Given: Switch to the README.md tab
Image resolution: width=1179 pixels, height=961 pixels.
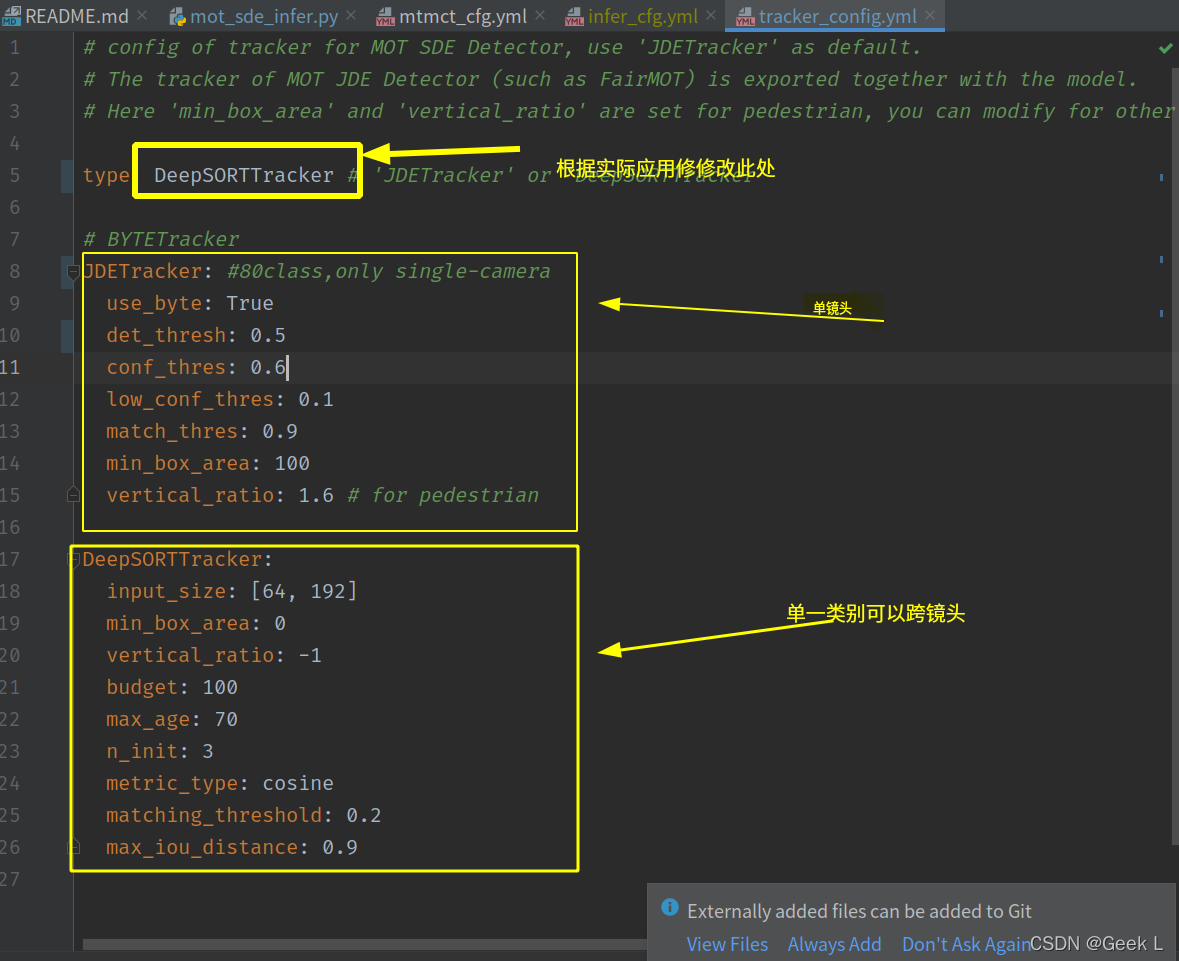Looking at the screenshot, I should click(x=75, y=16).
